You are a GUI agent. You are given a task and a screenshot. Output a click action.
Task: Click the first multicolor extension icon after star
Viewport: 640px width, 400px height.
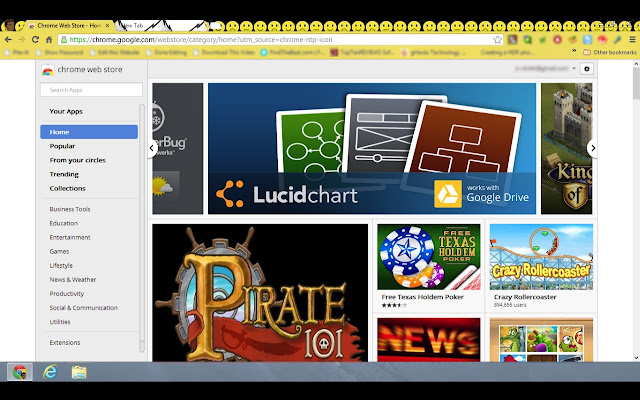coord(513,40)
